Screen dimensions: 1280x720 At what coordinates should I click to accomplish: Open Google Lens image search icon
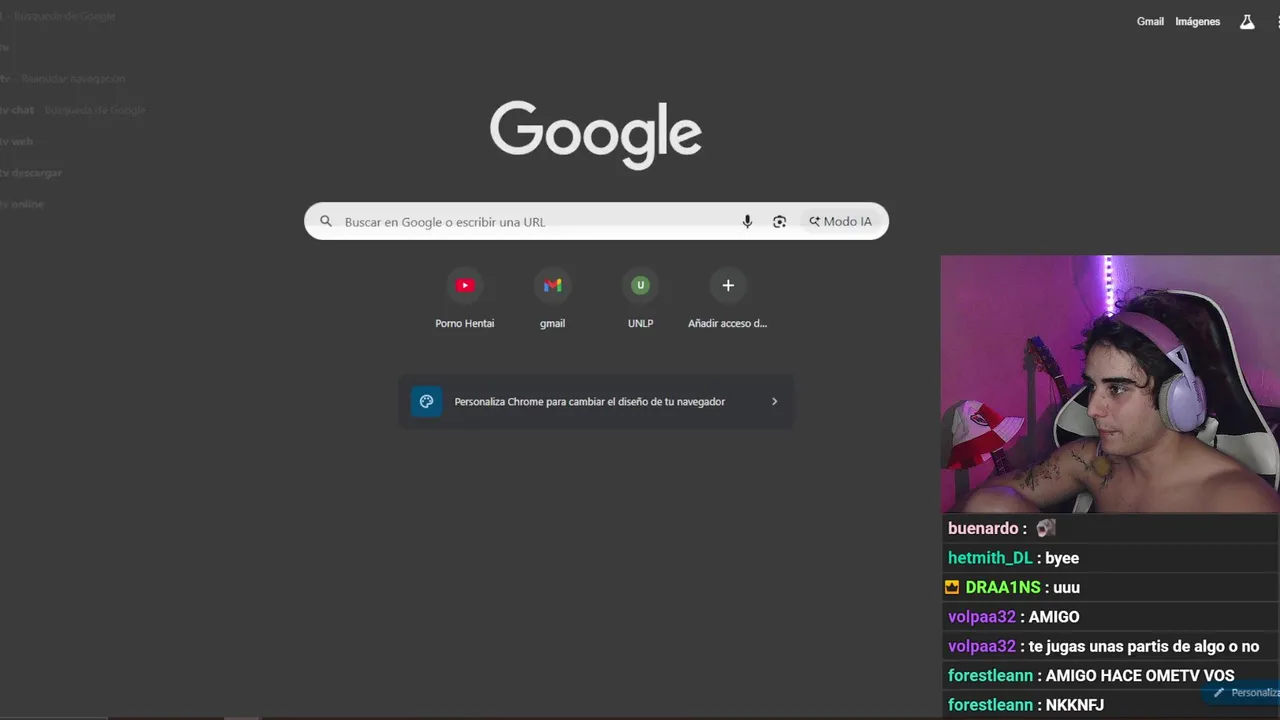tap(779, 222)
